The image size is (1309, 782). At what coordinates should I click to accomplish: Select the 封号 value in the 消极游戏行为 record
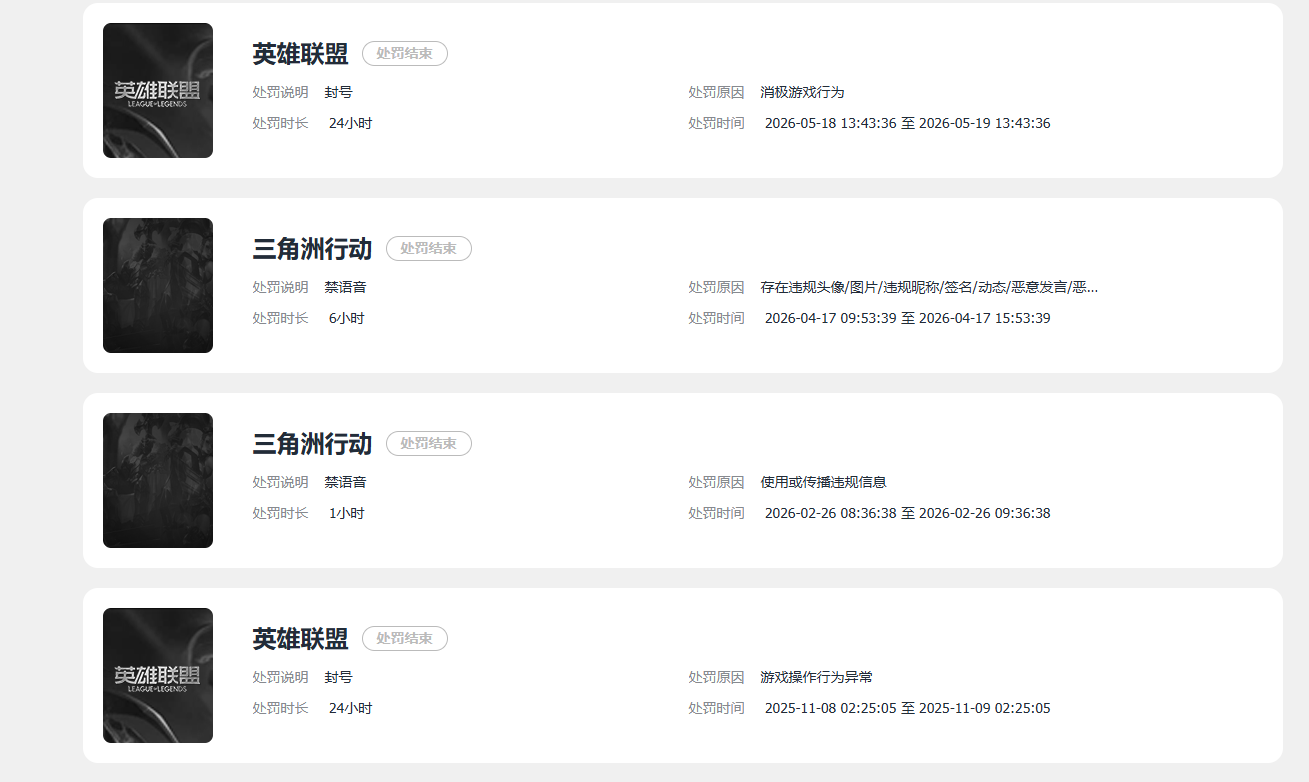tap(339, 93)
